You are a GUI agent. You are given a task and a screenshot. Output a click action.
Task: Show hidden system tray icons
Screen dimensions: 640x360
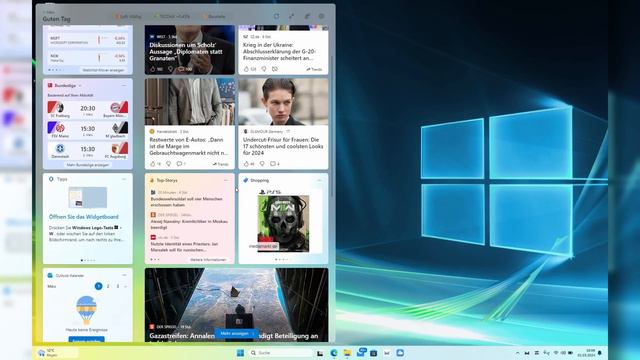point(518,353)
